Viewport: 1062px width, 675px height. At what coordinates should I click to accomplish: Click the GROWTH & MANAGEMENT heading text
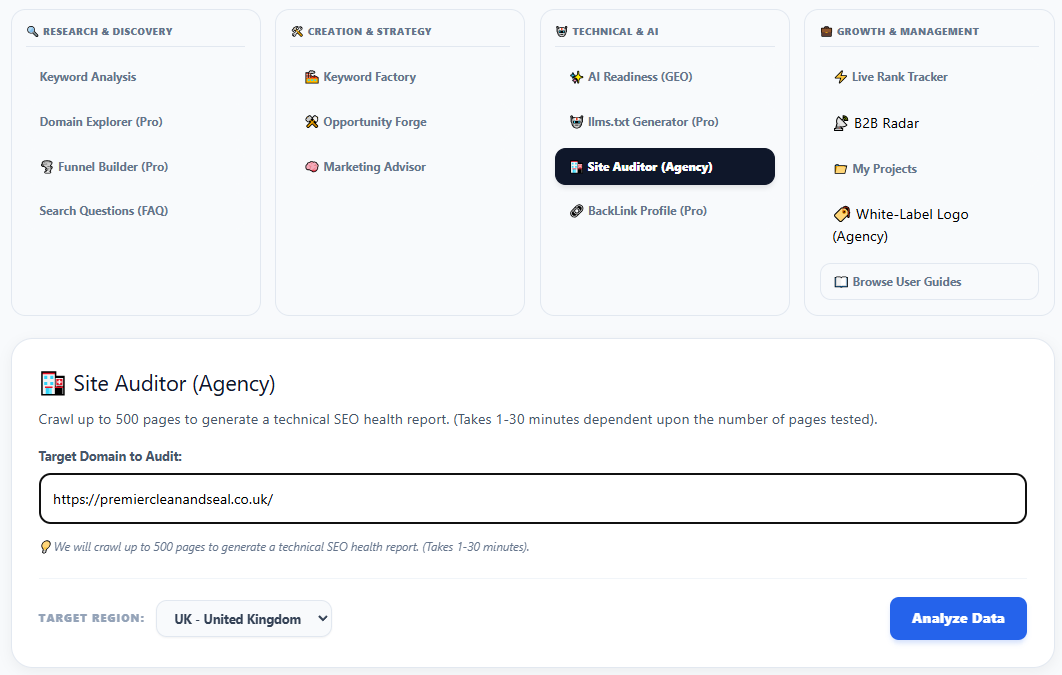[x=908, y=31]
